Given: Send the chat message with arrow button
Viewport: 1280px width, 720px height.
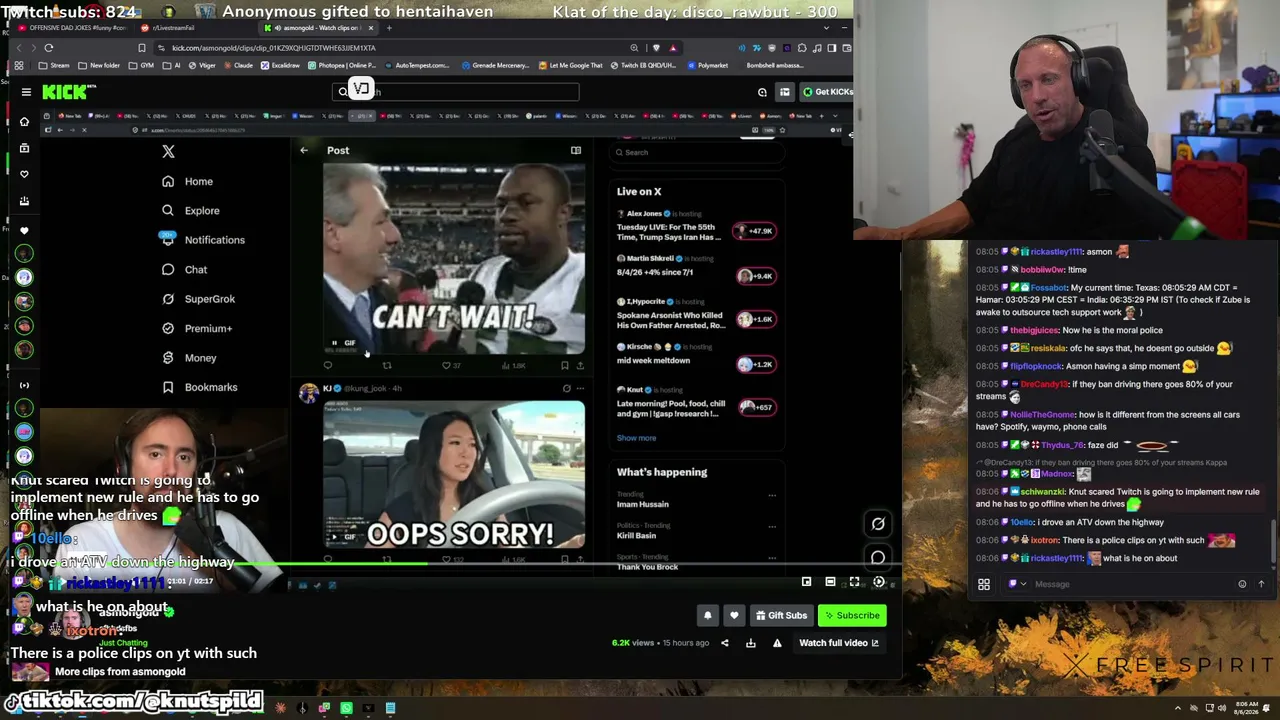Looking at the screenshot, I should [1261, 584].
